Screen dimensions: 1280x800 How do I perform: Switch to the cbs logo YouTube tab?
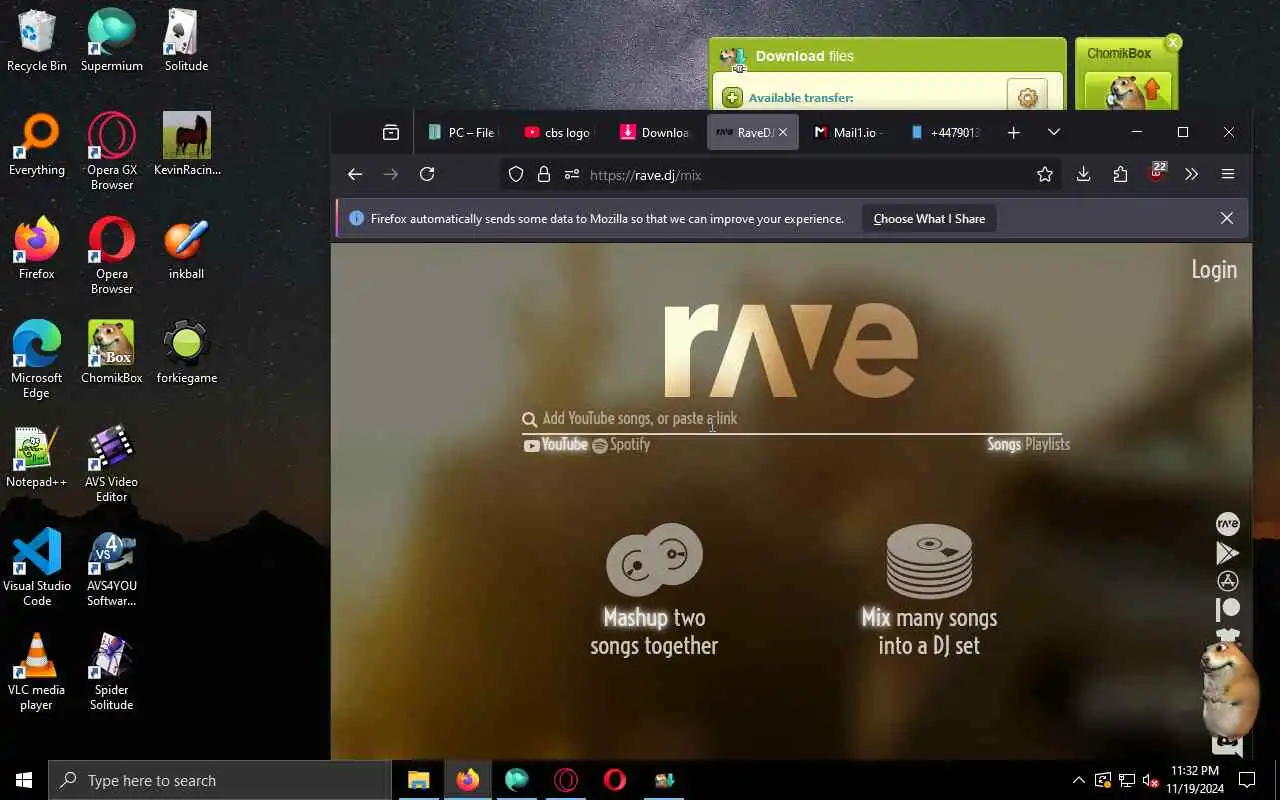[x=558, y=132]
